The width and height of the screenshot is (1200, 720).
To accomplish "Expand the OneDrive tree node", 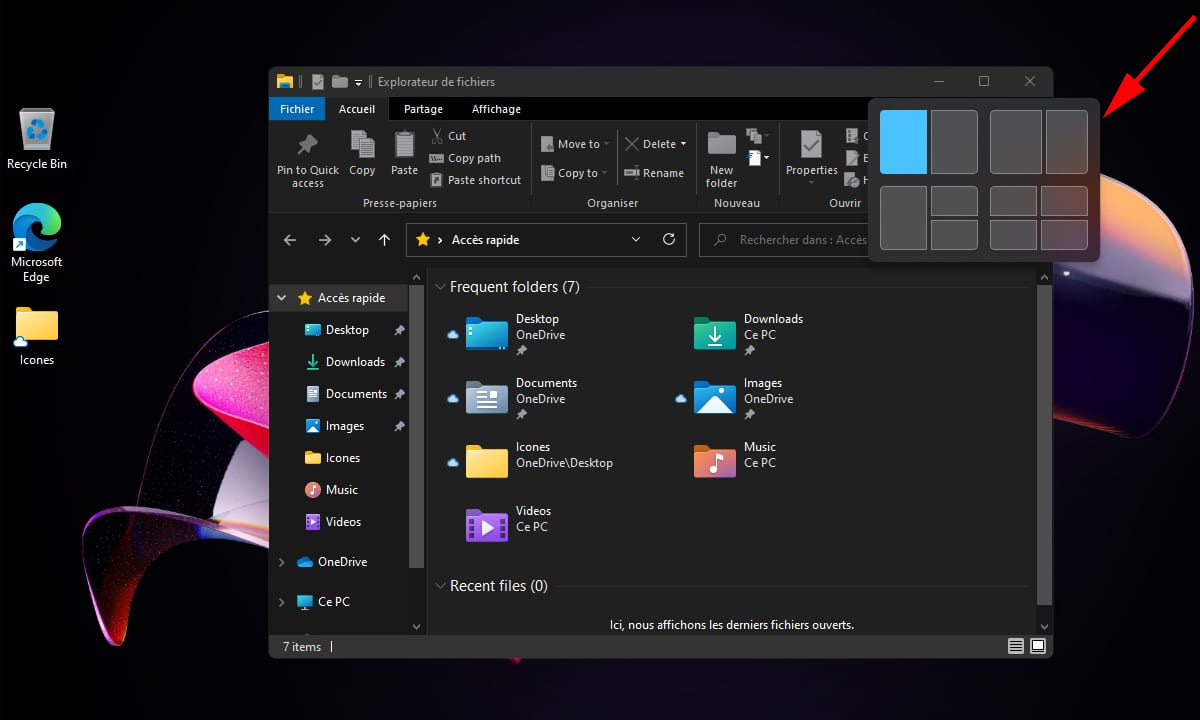I will (x=281, y=562).
